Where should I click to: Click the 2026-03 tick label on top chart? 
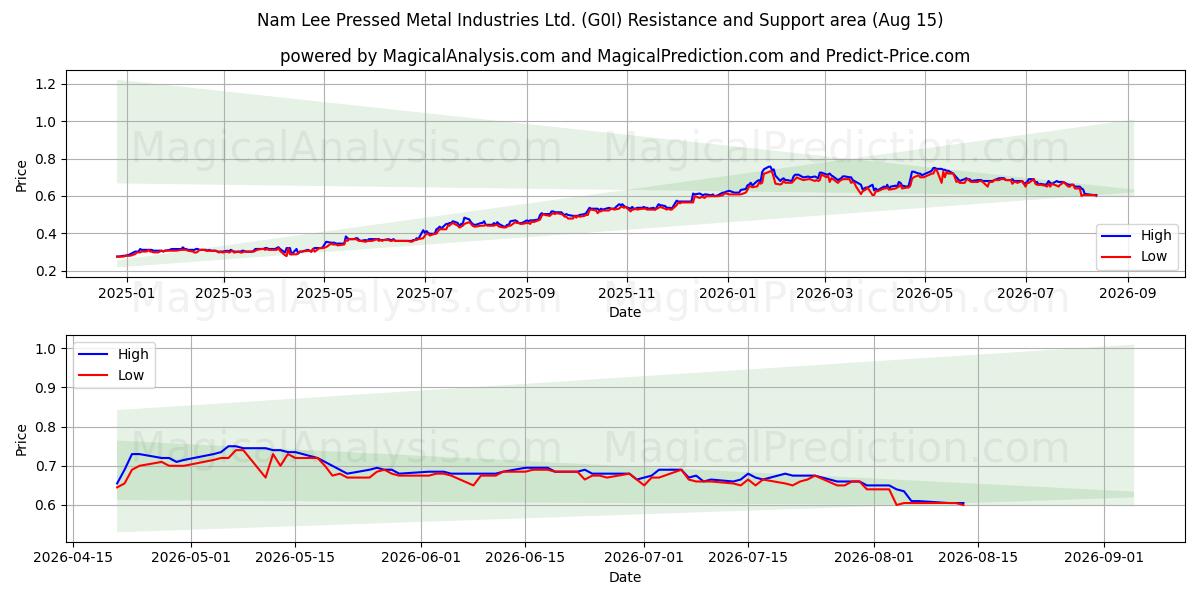pyautogui.click(x=825, y=294)
